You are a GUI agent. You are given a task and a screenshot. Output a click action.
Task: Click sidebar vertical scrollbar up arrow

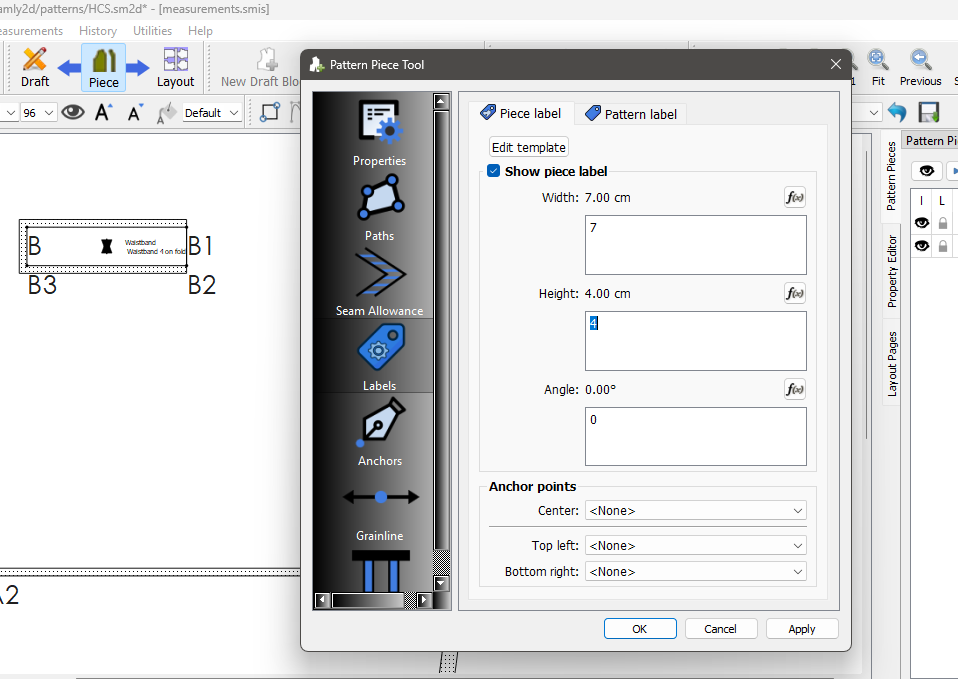(x=441, y=101)
